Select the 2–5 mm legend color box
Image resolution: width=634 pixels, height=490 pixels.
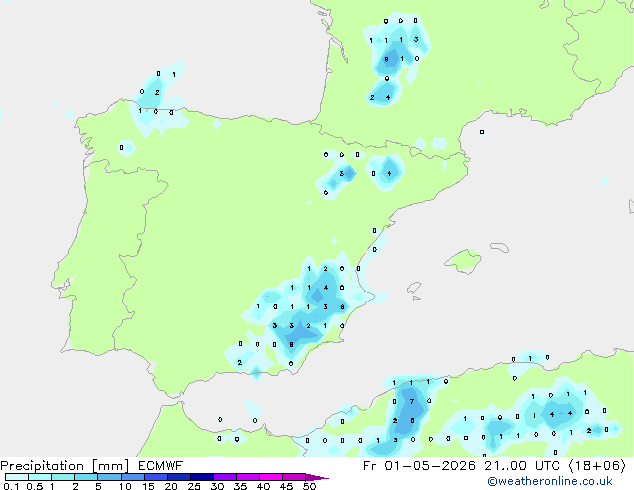coord(86,477)
